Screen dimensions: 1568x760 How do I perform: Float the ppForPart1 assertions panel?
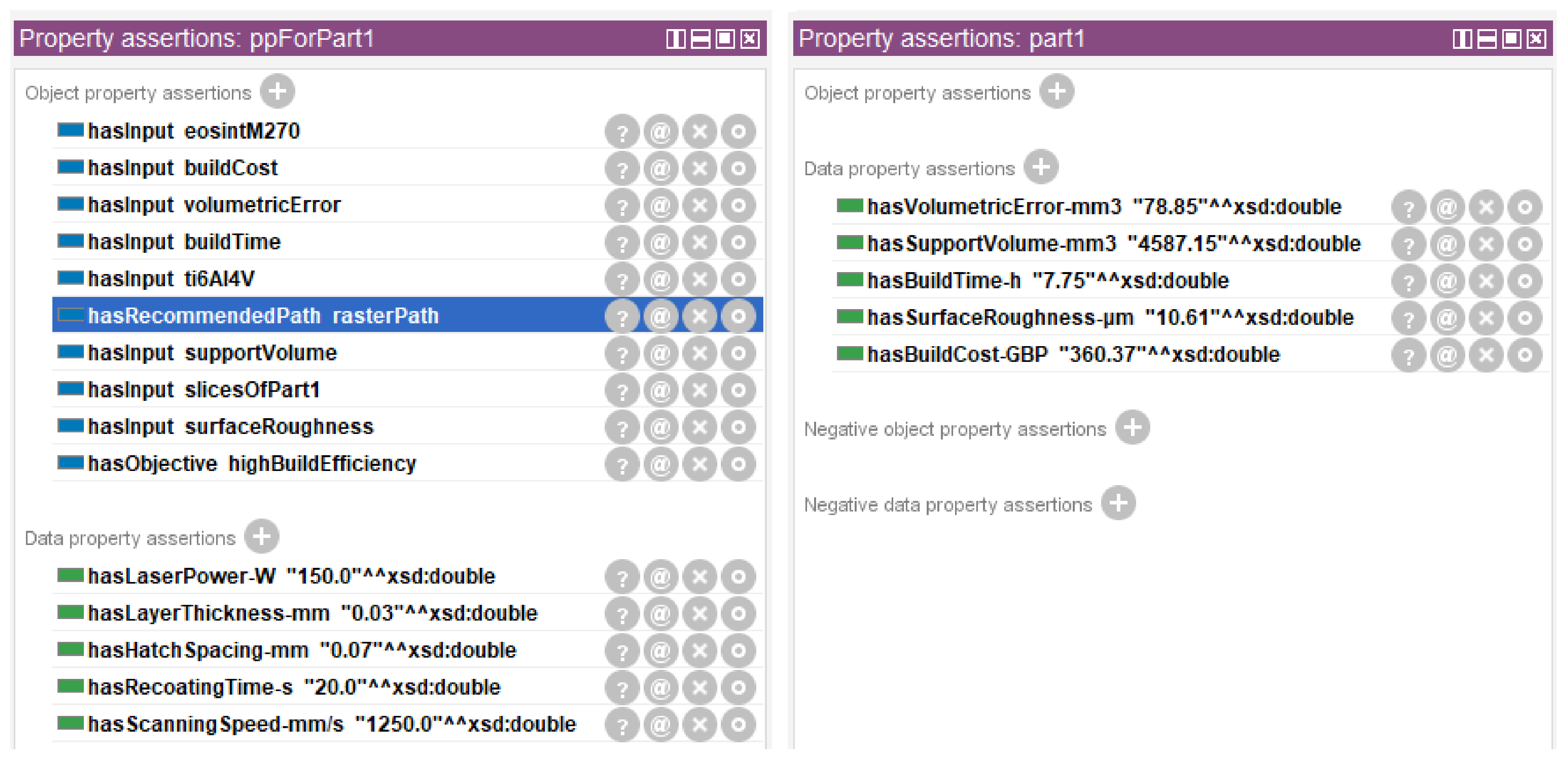tap(725, 40)
